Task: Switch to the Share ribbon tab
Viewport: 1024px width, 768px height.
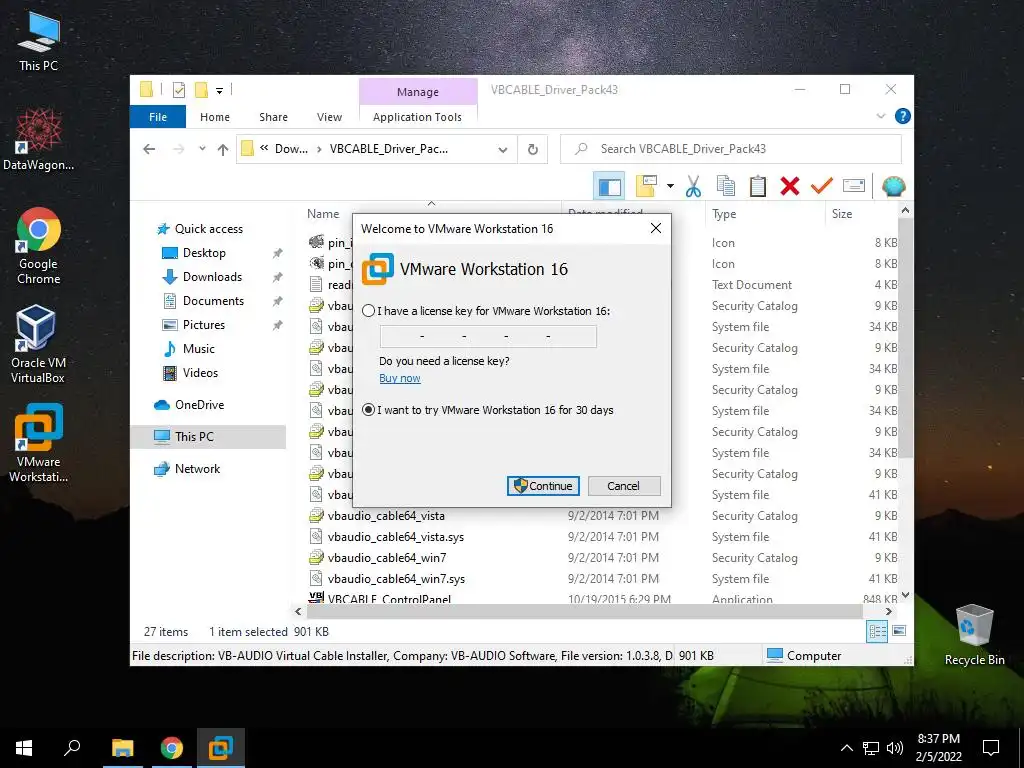Action: point(273,117)
